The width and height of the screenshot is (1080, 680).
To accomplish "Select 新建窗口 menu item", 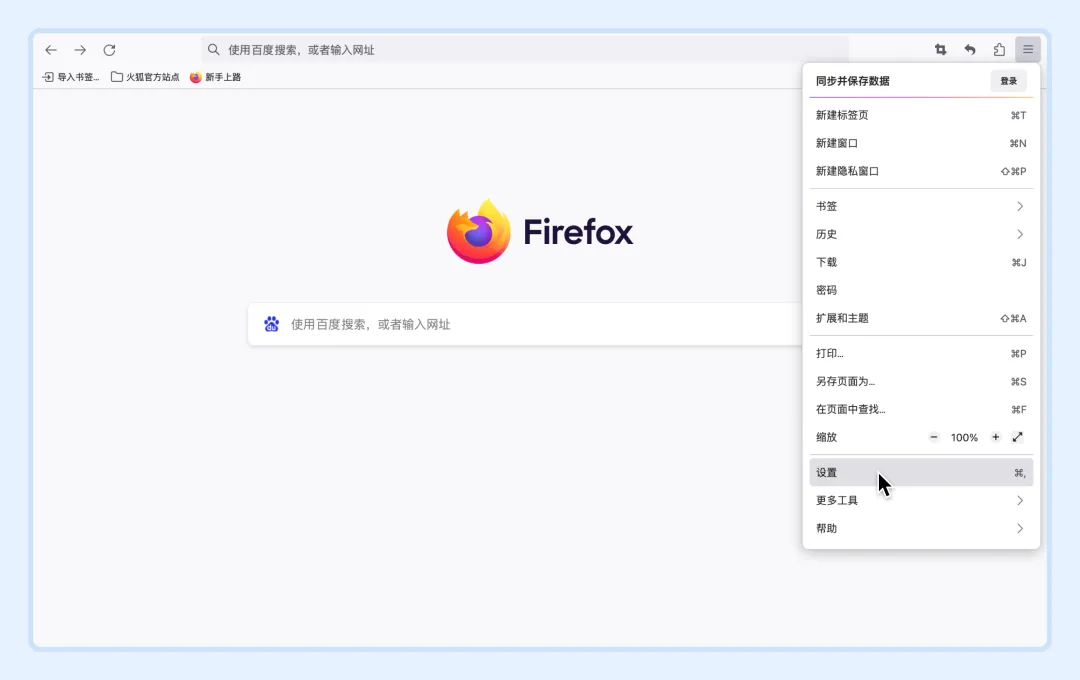I will (x=921, y=143).
